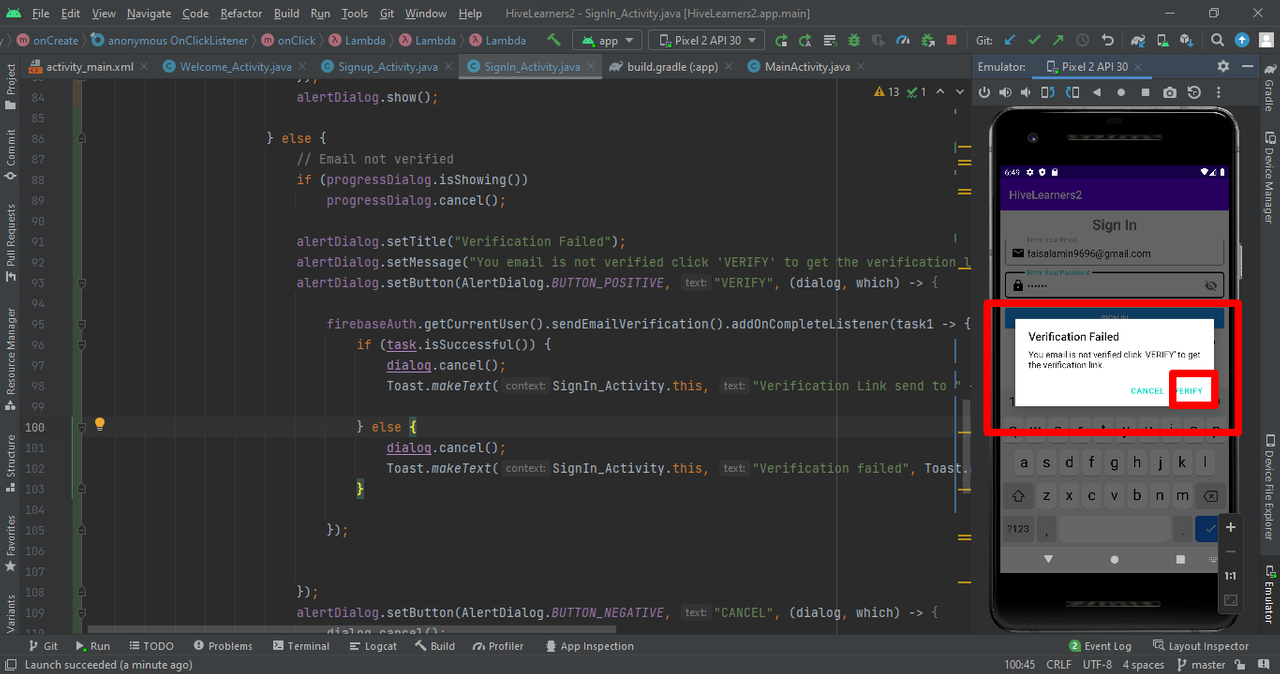The width and height of the screenshot is (1280, 674).
Task: Switch to the MainActivity.java tab
Action: (806, 67)
